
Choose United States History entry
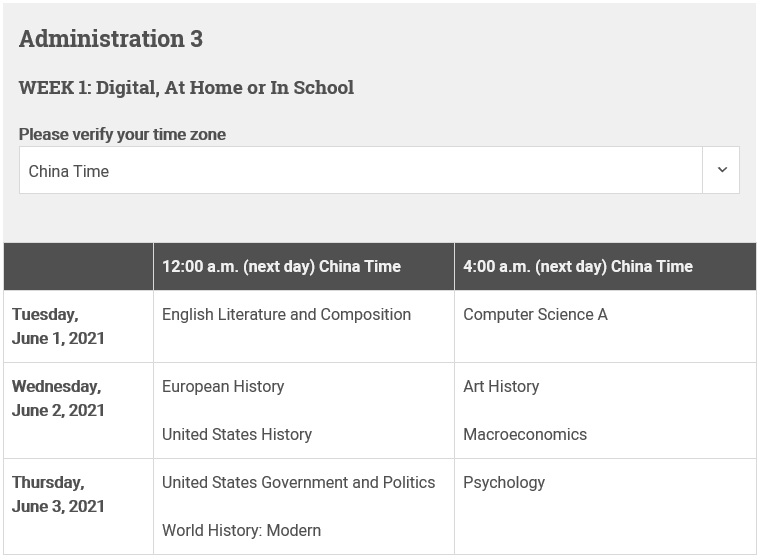(237, 434)
